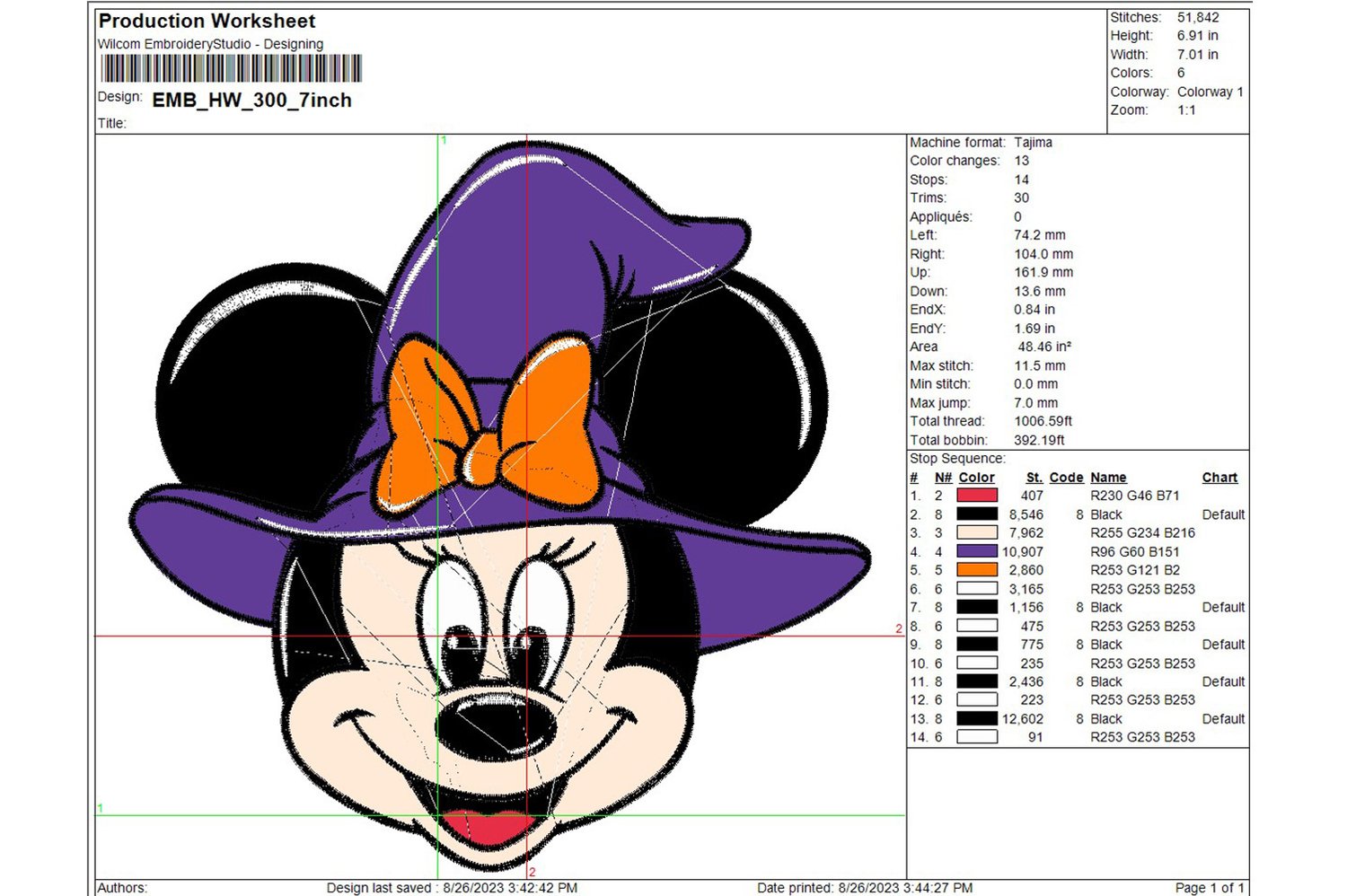
Task: Select the 'Design last saved' timestamp
Action: [452, 888]
